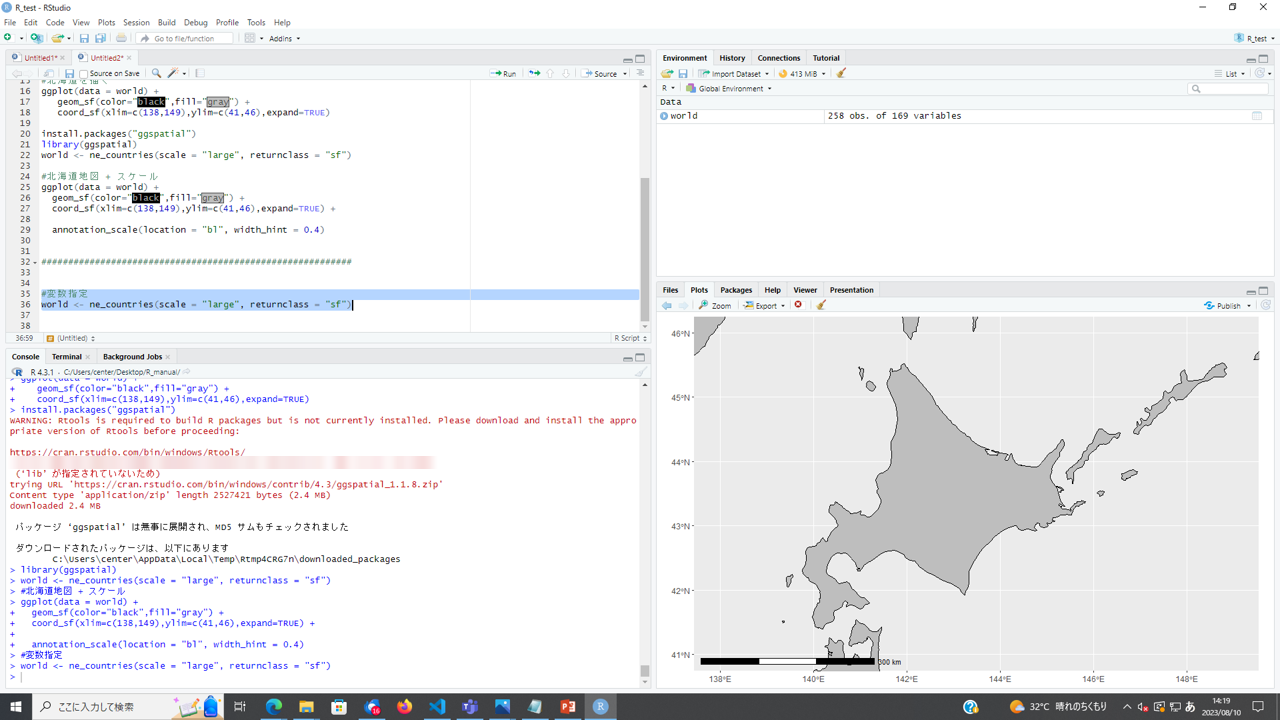Click the find/replace magnifier in editor
The height and width of the screenshot is (720, 1280).
pyautogui.click(x=156, y=73)
